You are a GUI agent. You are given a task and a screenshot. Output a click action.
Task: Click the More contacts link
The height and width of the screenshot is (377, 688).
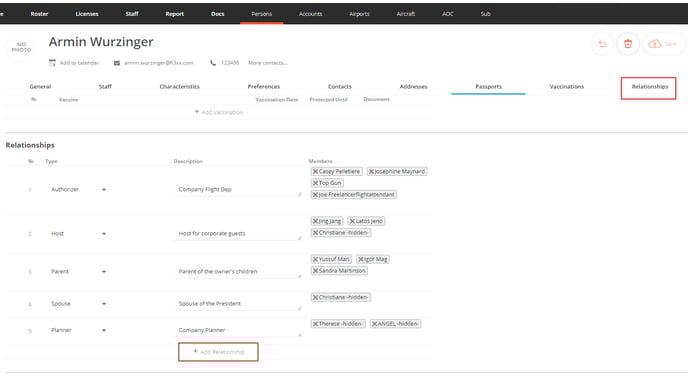tap(268, 63)
